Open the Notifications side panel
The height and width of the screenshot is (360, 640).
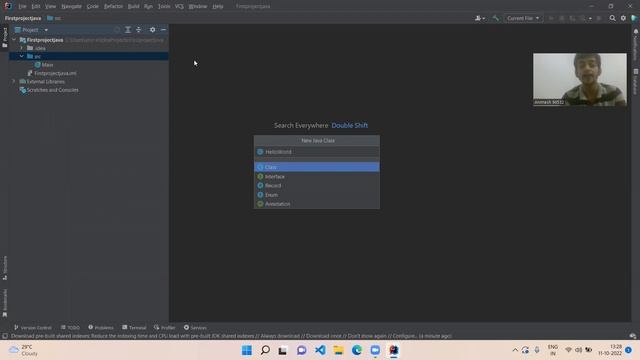pyautogui.click(x=636, y=44)
